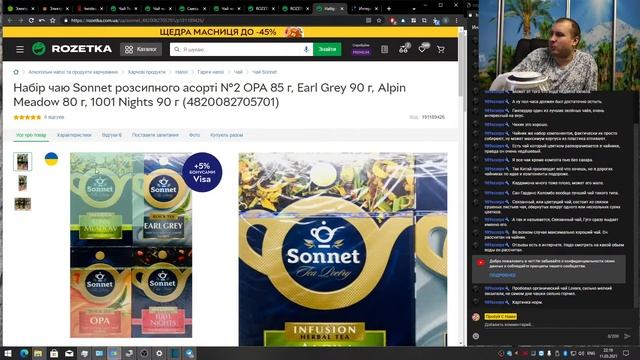Image resolution: width=640 pixels, height=360 pixels.
Task: Click the browser undo arrow beside reload
Action: [x=42, y=20]
